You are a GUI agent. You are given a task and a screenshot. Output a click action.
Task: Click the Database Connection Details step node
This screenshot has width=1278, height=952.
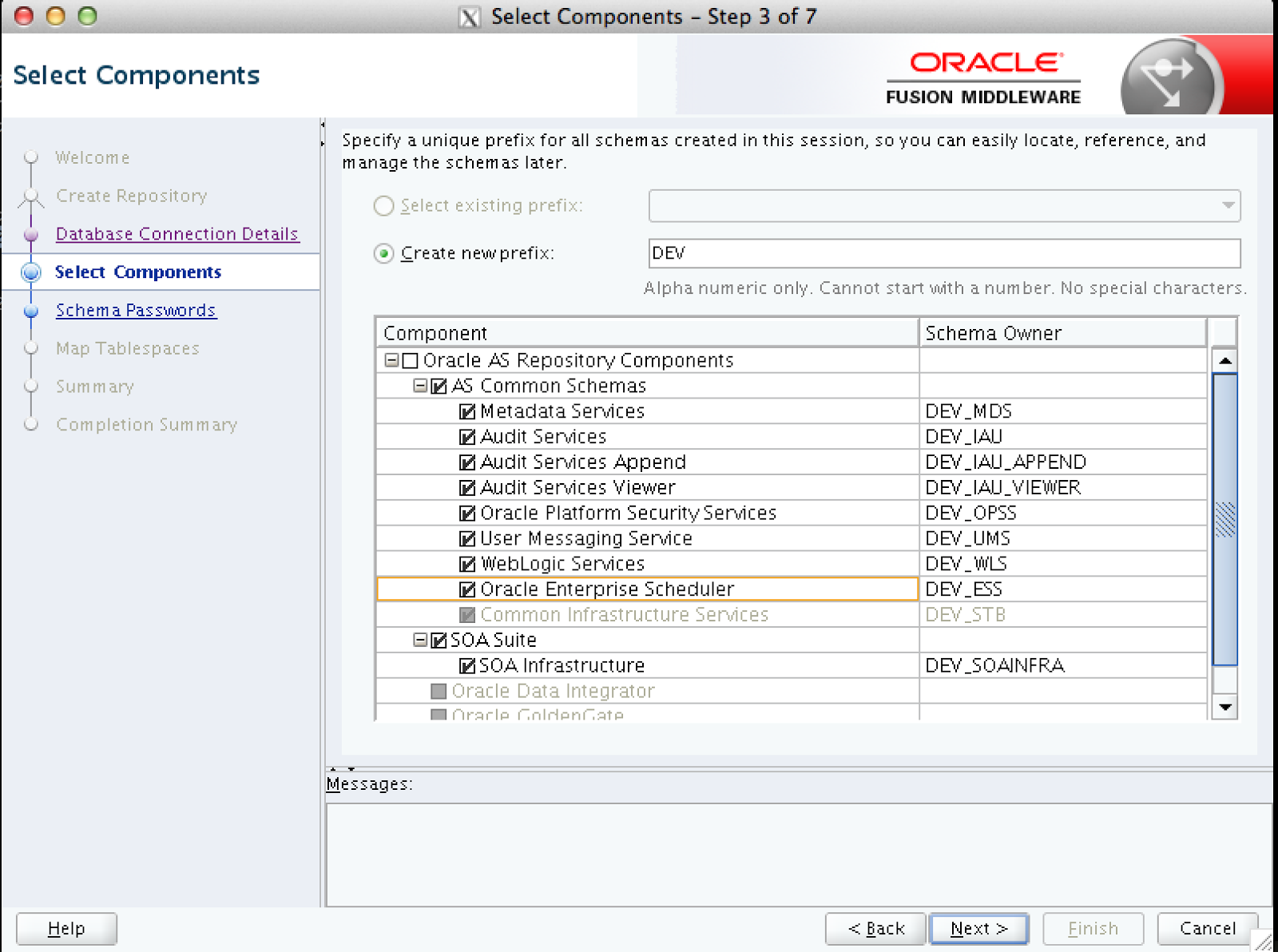31,234
